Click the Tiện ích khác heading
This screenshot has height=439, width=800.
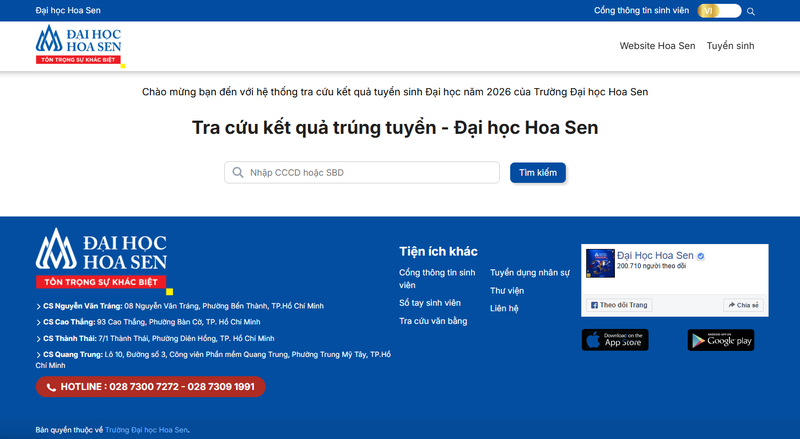438,251
